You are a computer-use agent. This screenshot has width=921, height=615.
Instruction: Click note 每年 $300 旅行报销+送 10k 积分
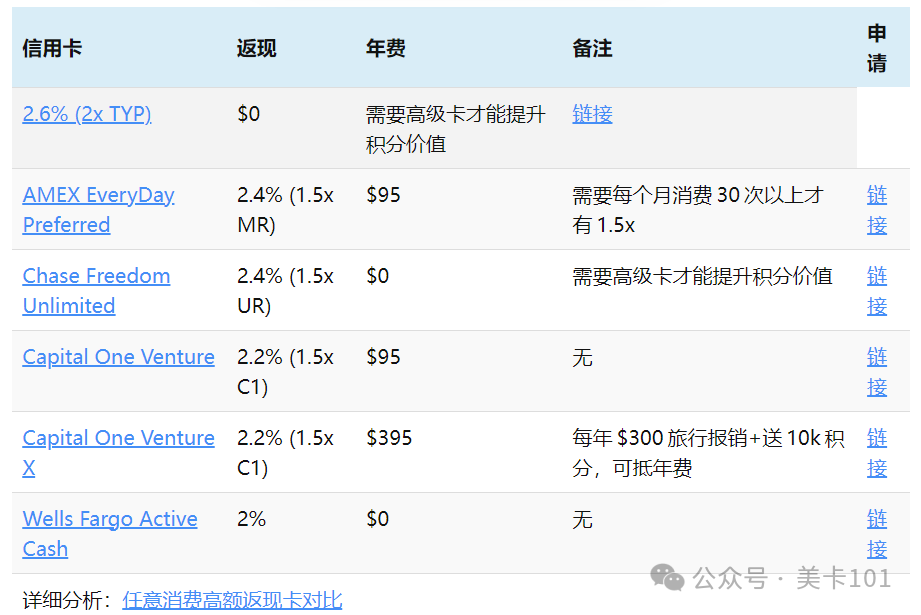(x=708, y=453)
